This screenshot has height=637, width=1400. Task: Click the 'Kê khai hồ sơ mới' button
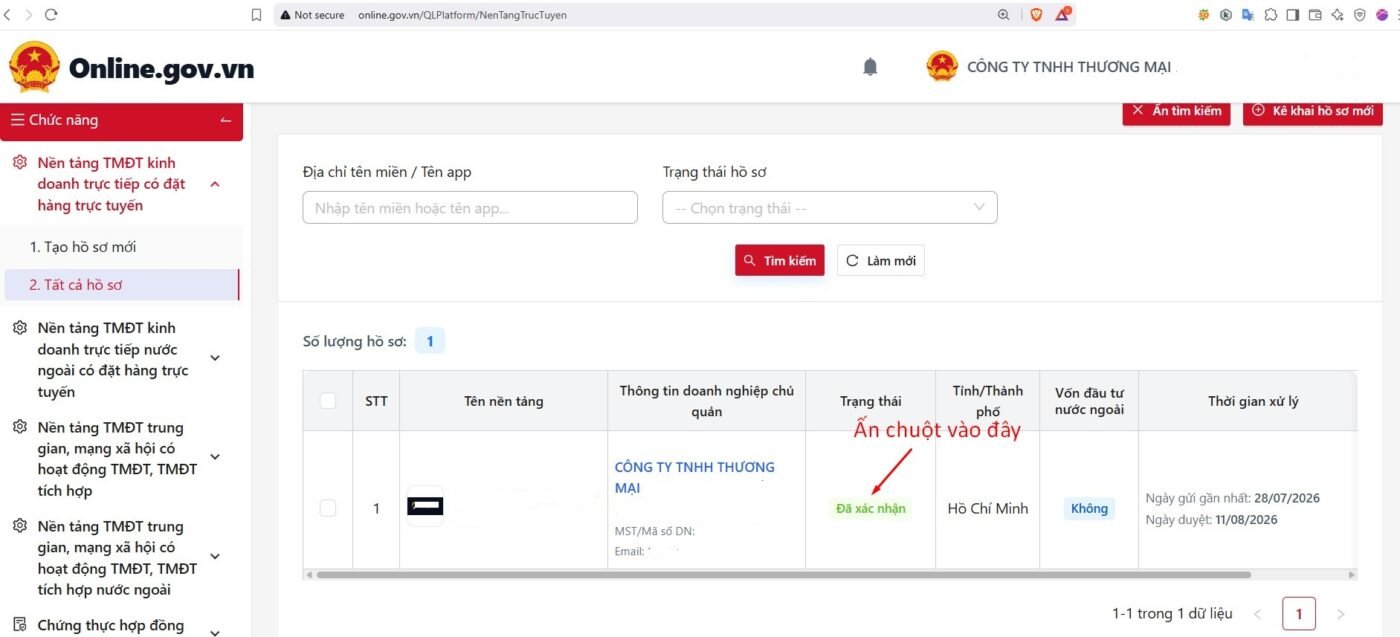(1312, 111)
